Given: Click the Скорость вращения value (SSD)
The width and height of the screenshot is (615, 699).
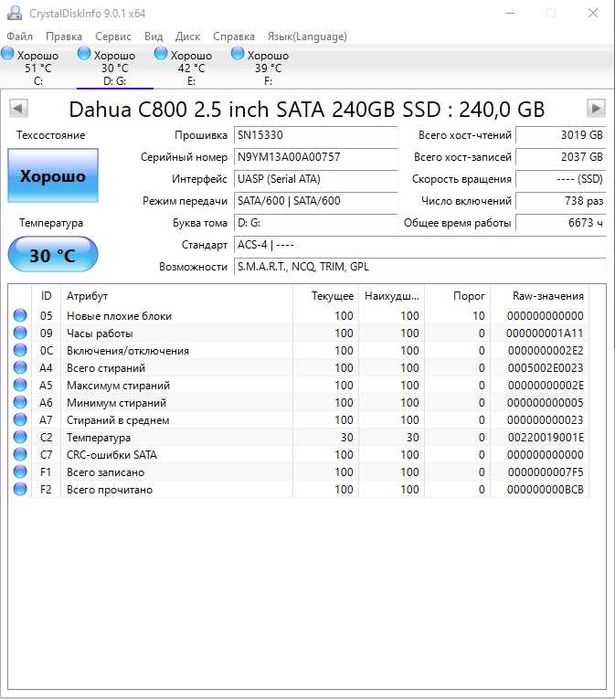Looking at the screenshot, I should pyautogui.click(x=561, y=179).
